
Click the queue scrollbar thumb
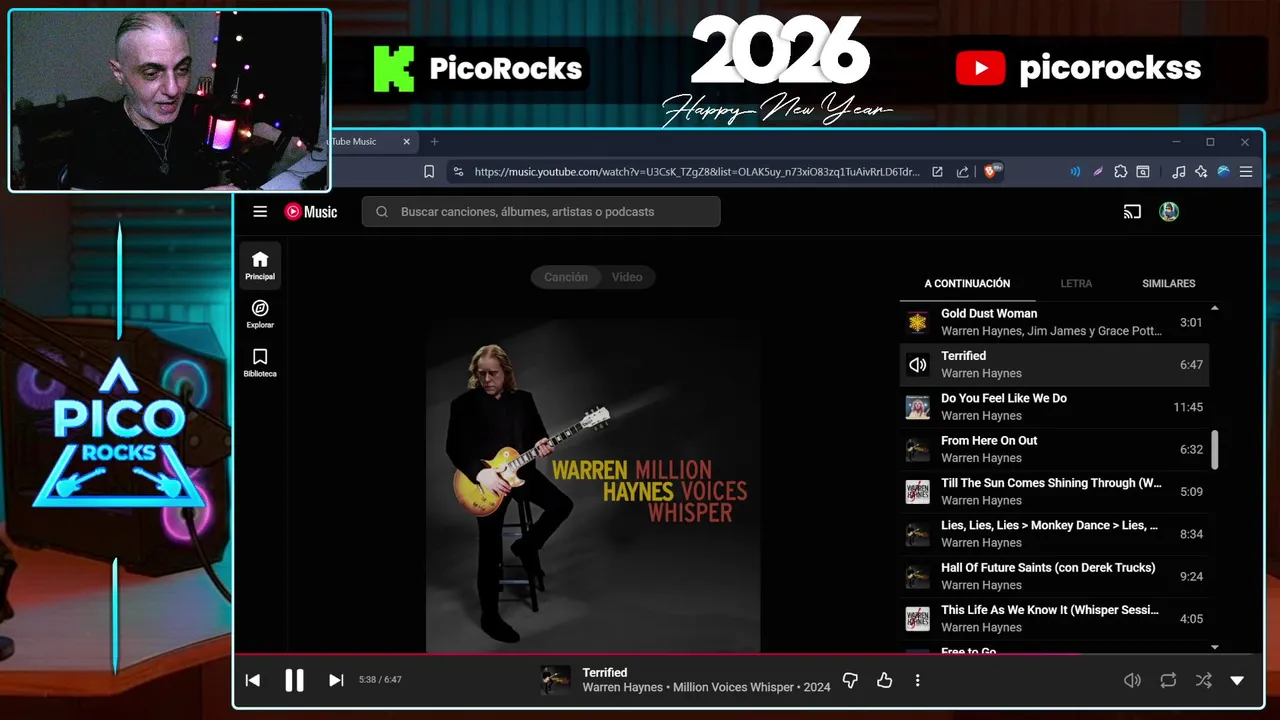(1215, 450)
